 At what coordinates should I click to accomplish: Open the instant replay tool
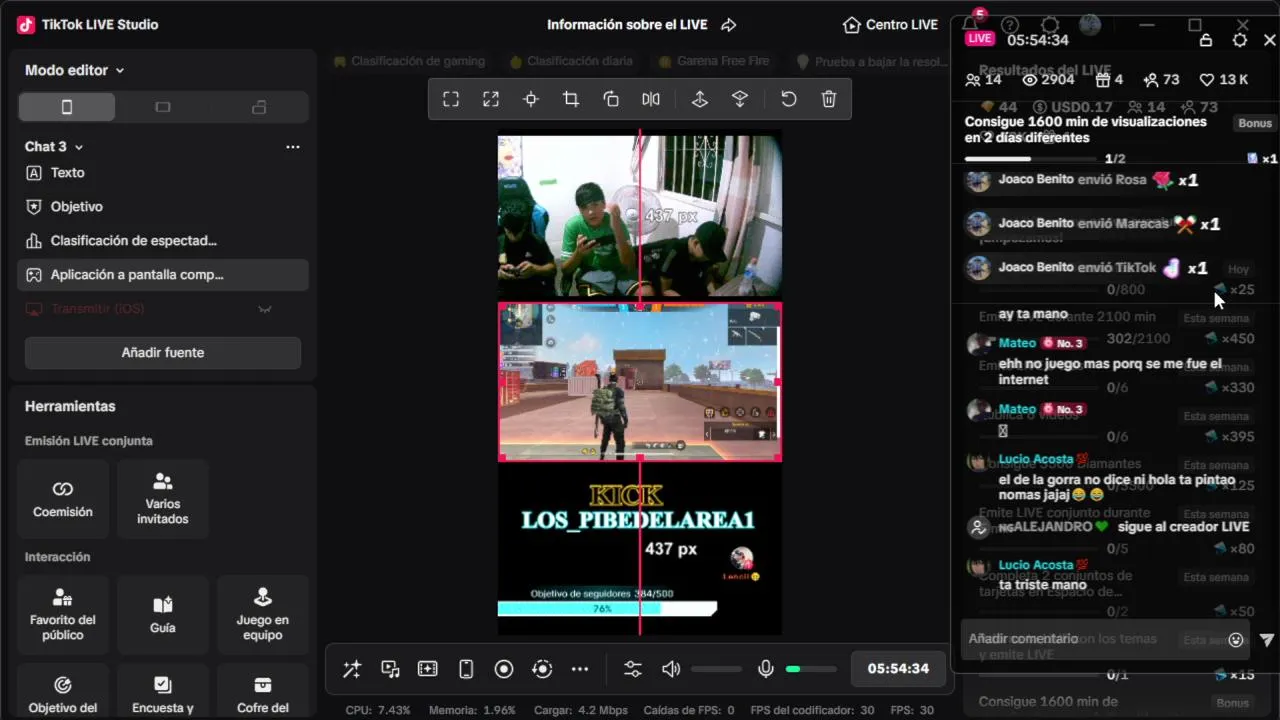tap(542, 669)
